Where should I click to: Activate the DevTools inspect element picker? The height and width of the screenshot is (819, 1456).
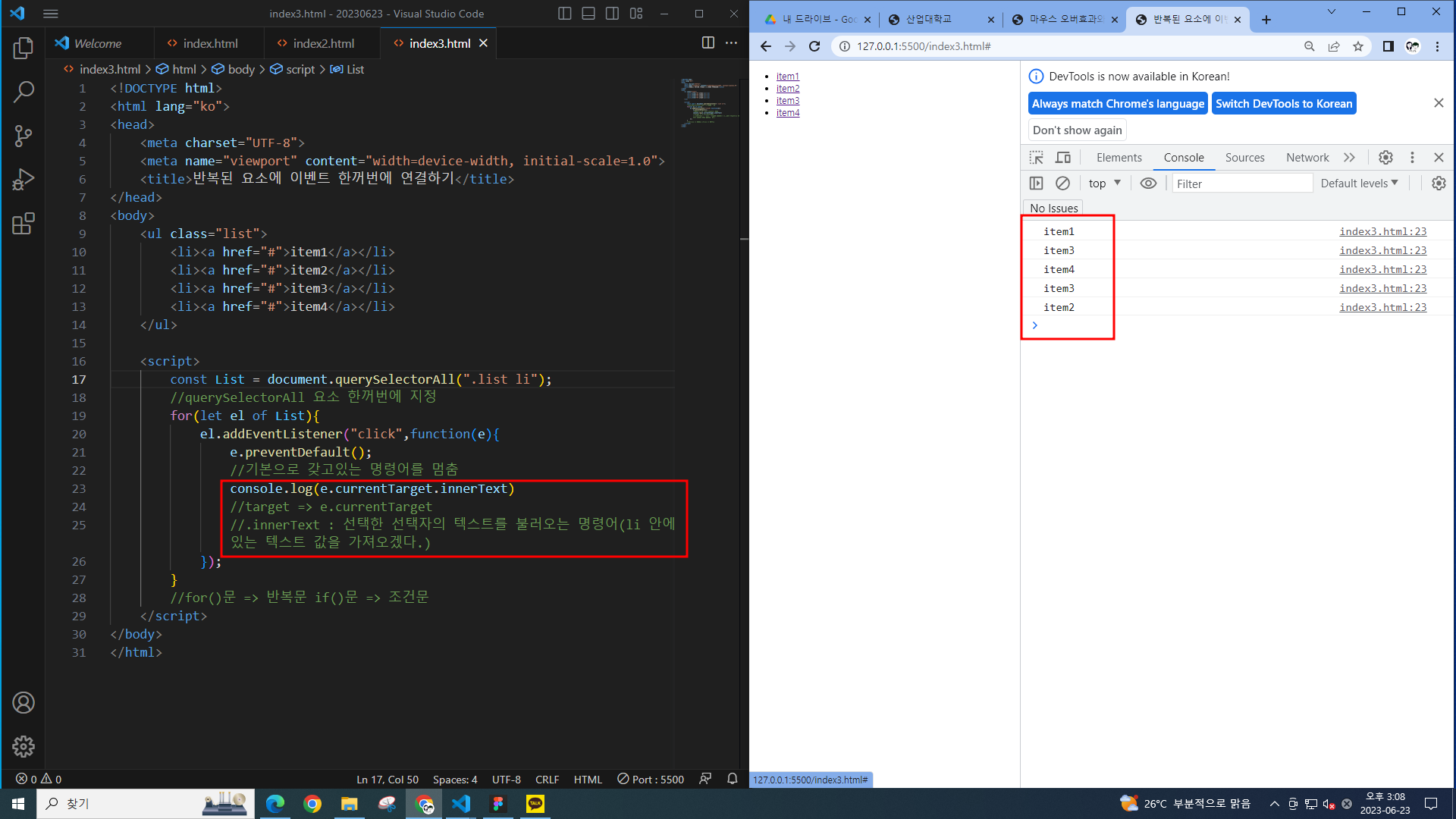click(x=1036, y=158)
